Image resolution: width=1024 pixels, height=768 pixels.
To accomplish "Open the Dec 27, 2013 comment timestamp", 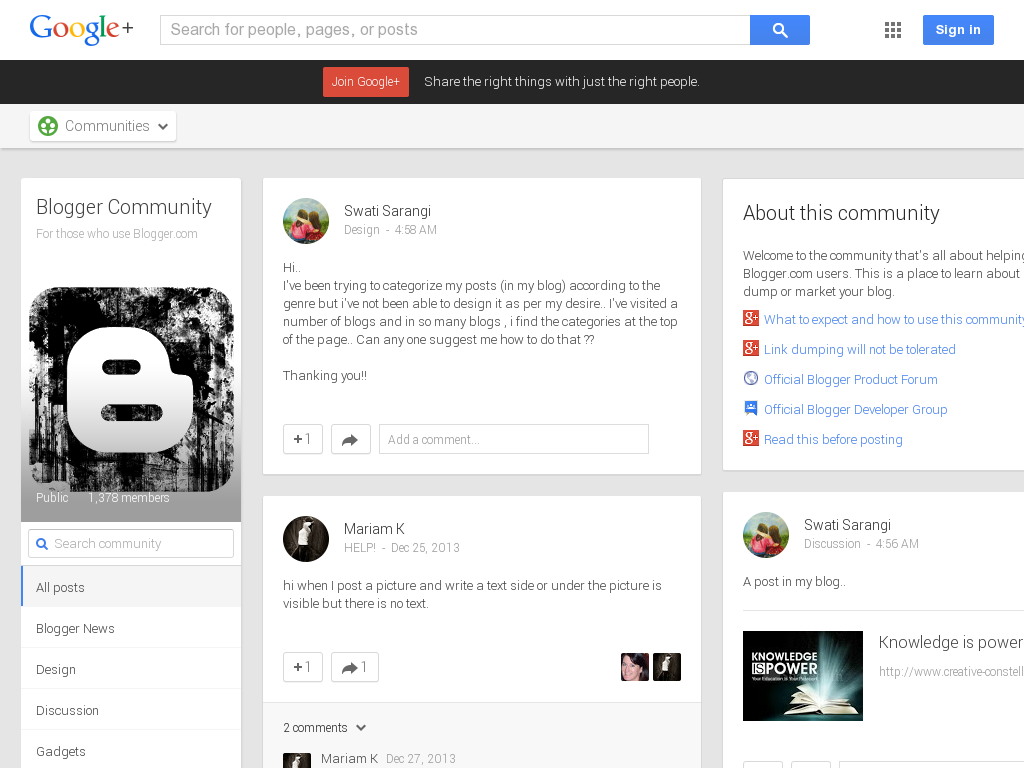I will [x=421, y=759].
